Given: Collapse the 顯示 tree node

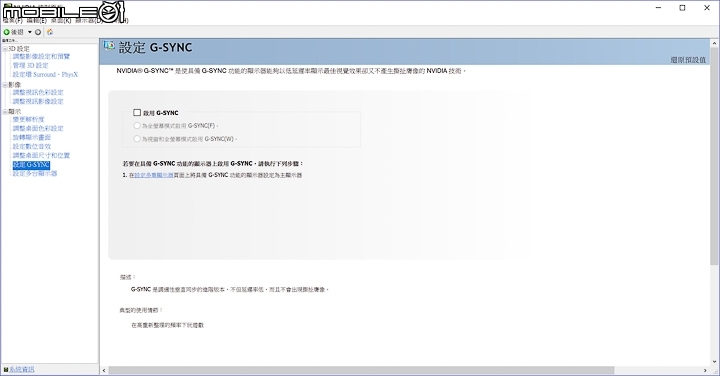Looking at the screenshot, I should pos(5,112).
